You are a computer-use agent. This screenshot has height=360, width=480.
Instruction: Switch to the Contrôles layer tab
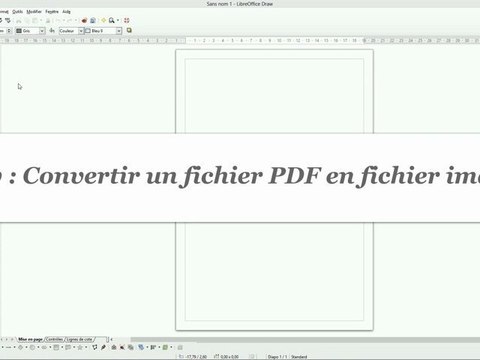pos(54,339)
